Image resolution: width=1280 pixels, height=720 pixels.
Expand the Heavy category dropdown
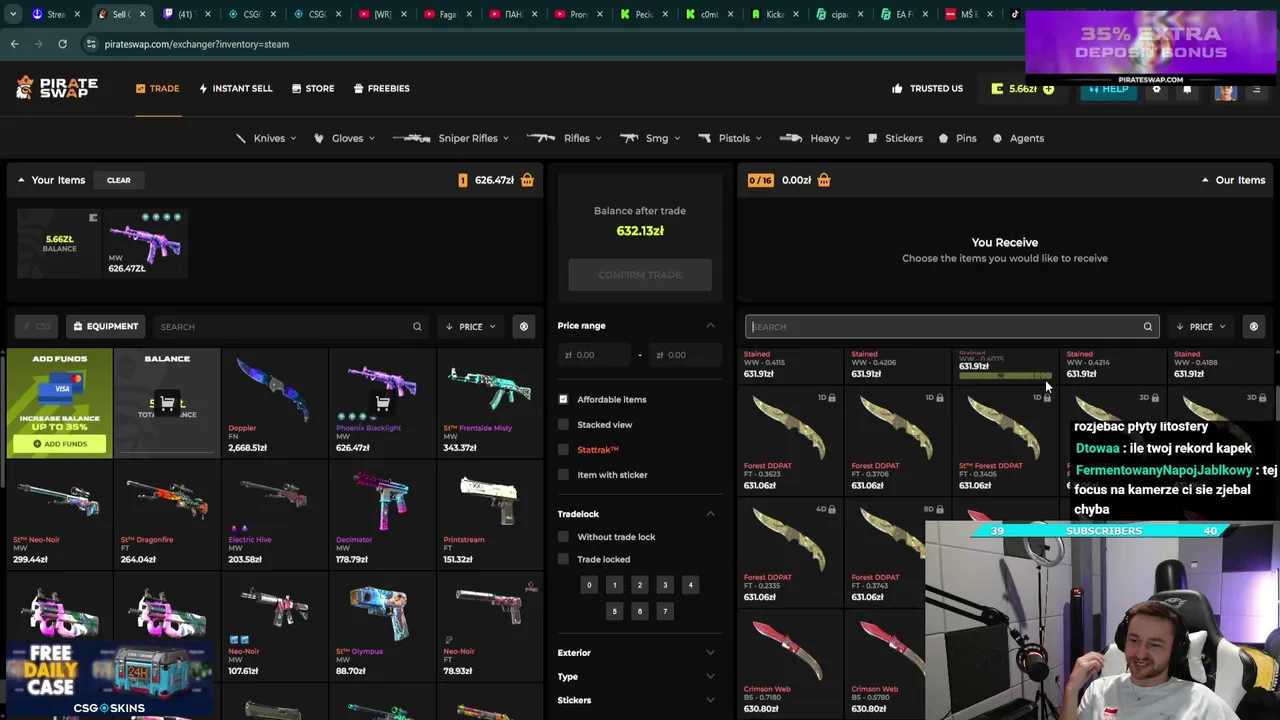[x=816, y=138]
